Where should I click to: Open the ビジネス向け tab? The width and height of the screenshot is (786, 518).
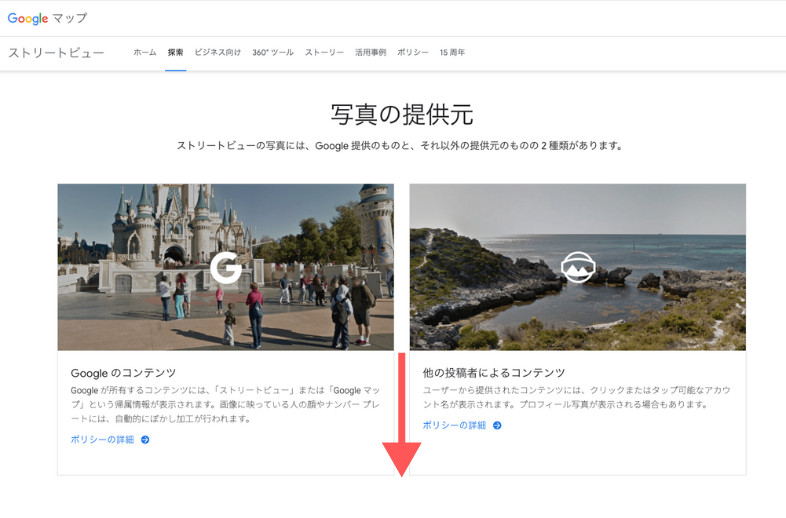[x=217, y=52]
